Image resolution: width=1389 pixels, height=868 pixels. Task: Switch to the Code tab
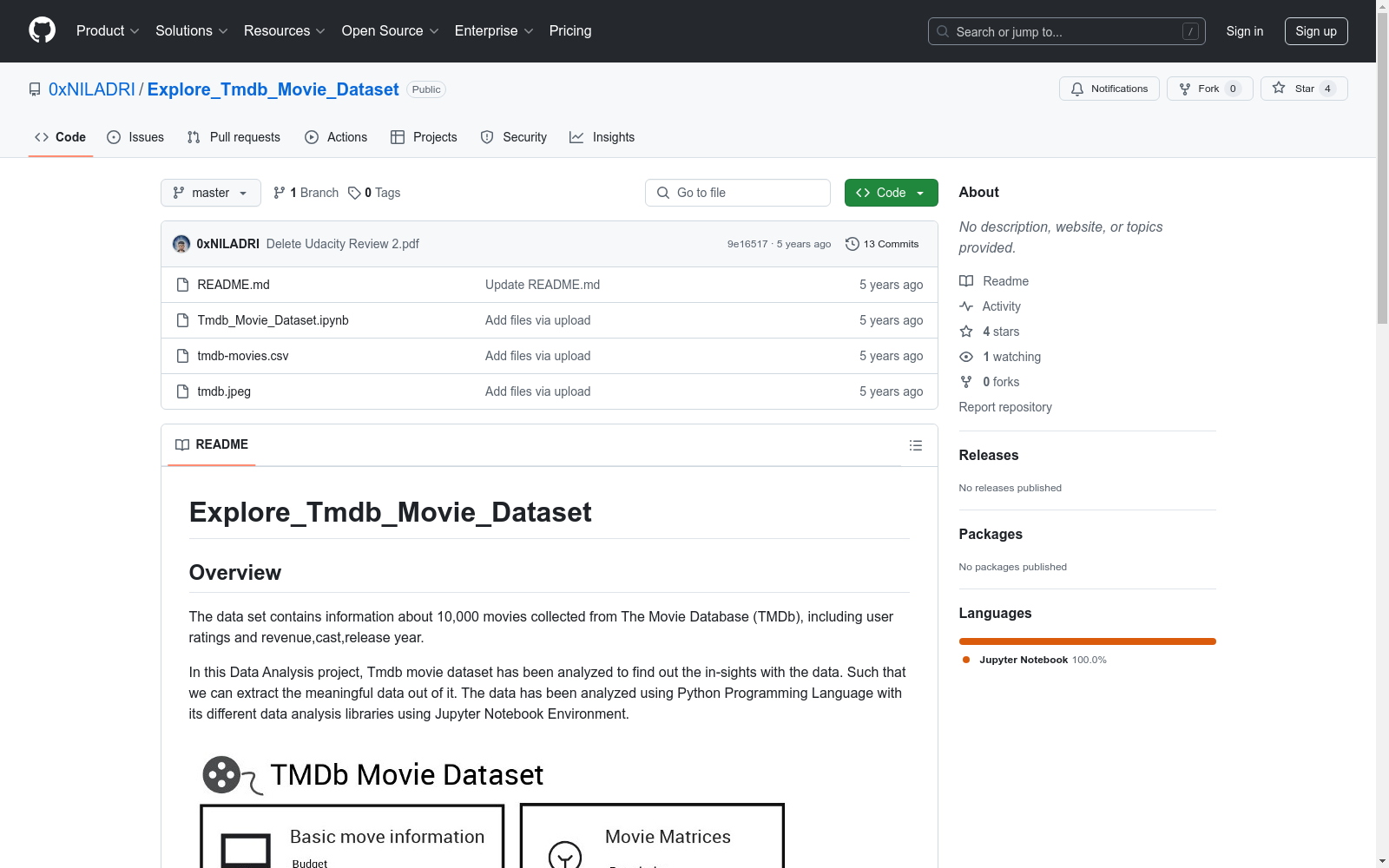point(60,137)
